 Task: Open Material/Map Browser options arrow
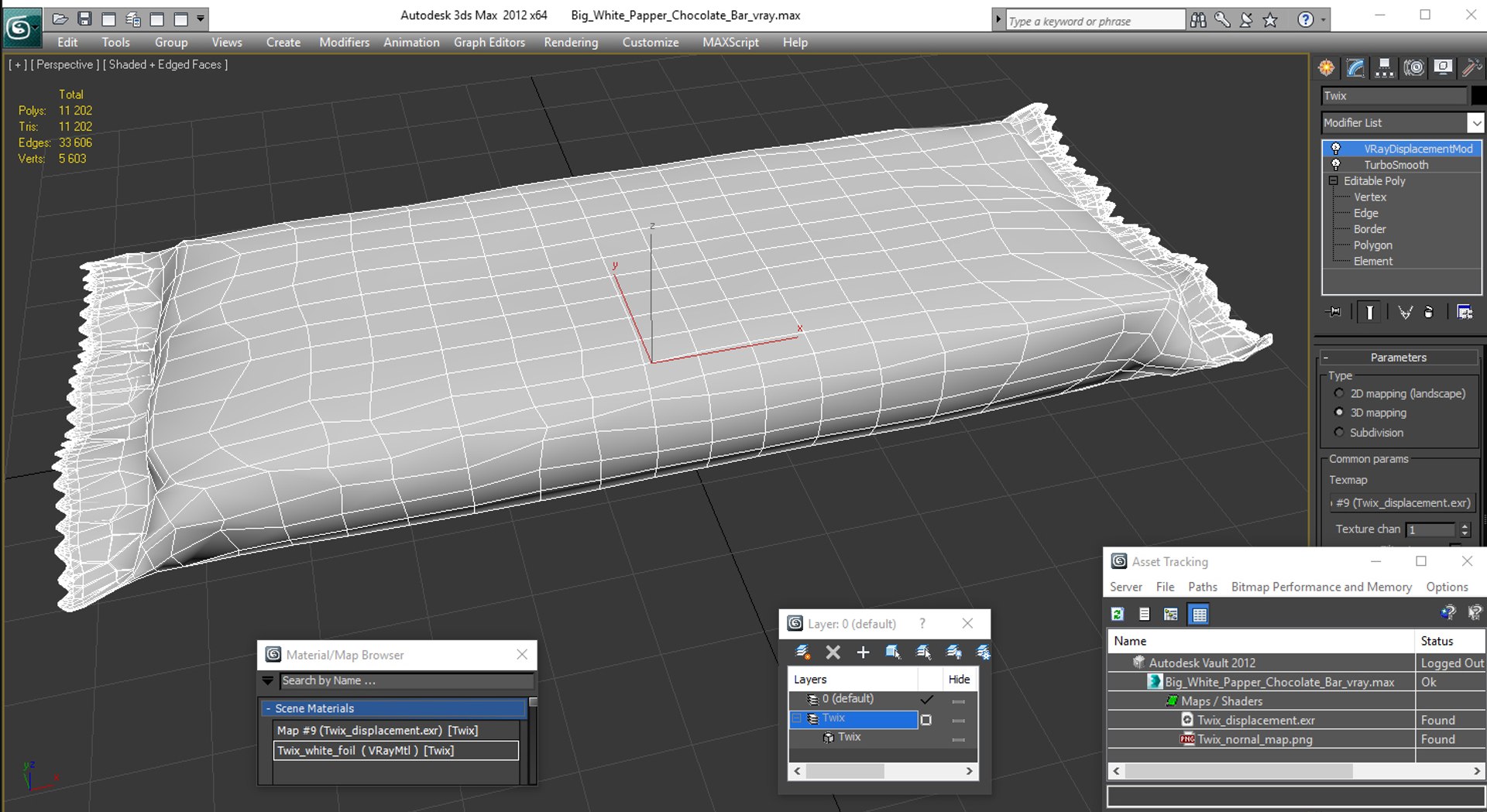pos(268,681)
